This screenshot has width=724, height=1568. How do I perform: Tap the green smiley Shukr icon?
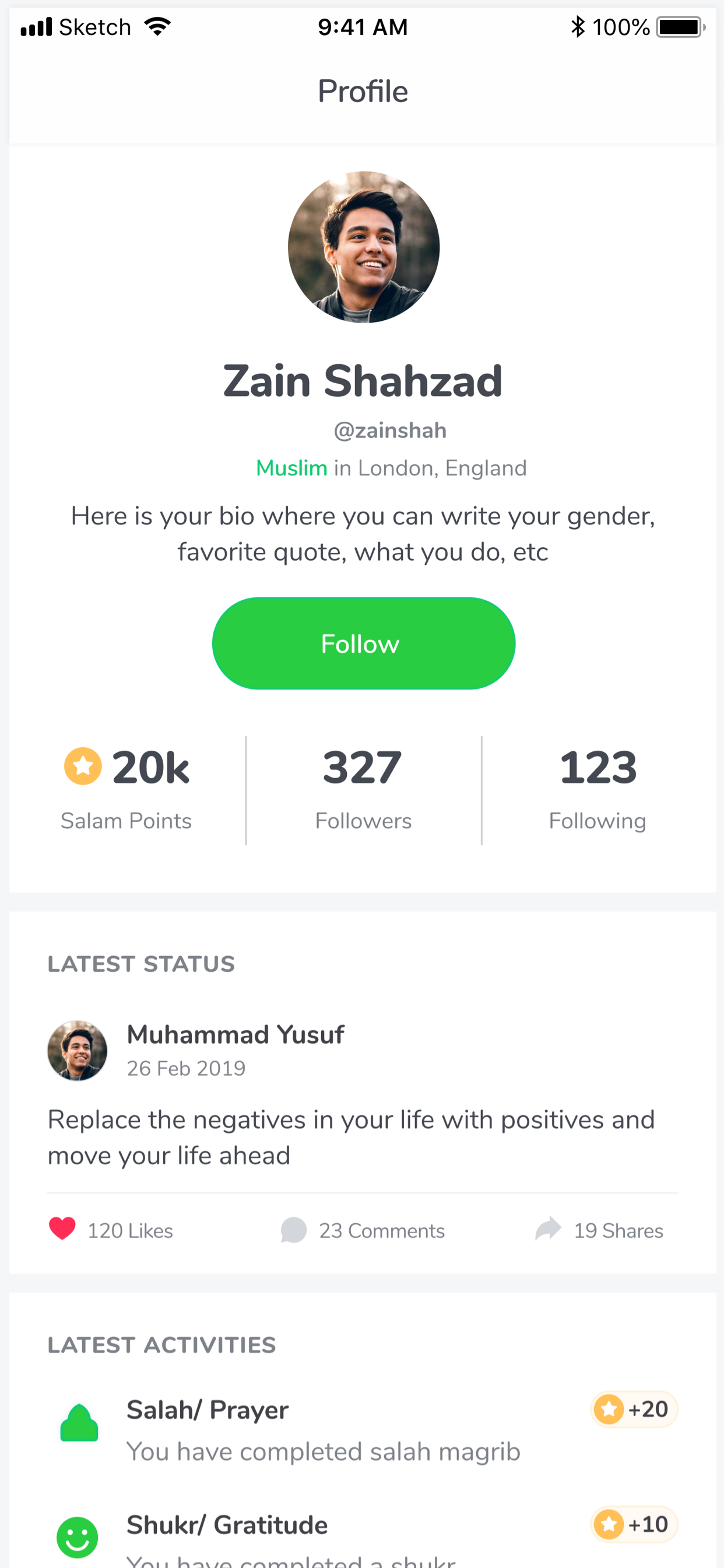click(78, 1537)
